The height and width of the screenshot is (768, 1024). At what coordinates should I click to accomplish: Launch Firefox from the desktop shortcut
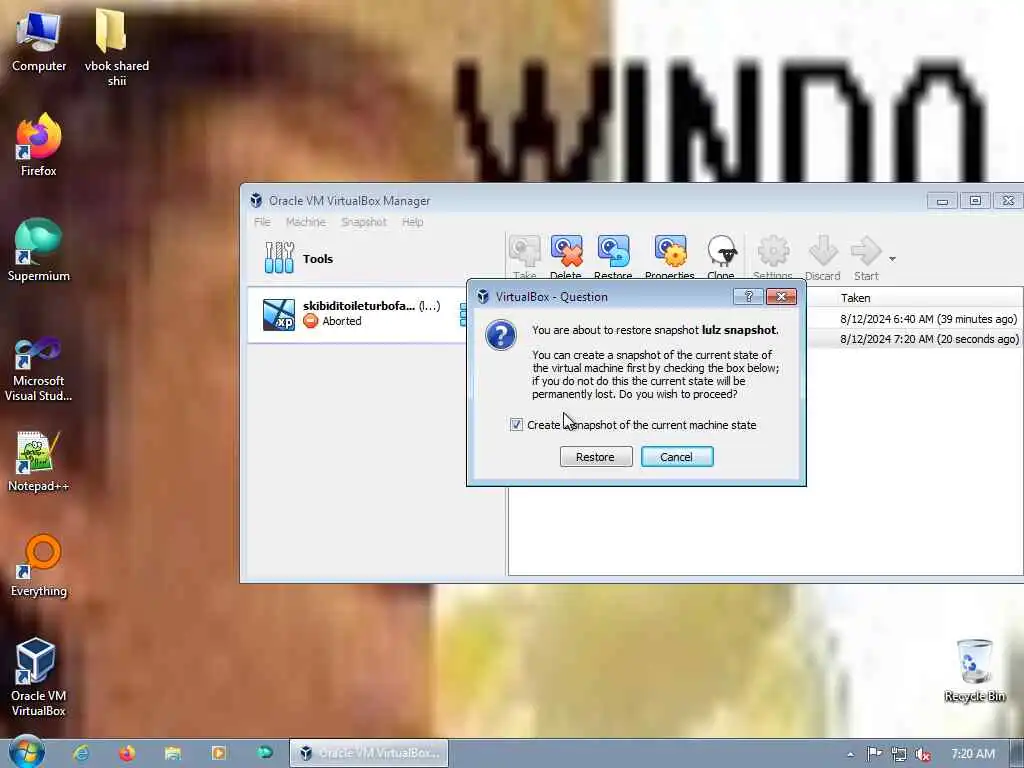[39, 144]
